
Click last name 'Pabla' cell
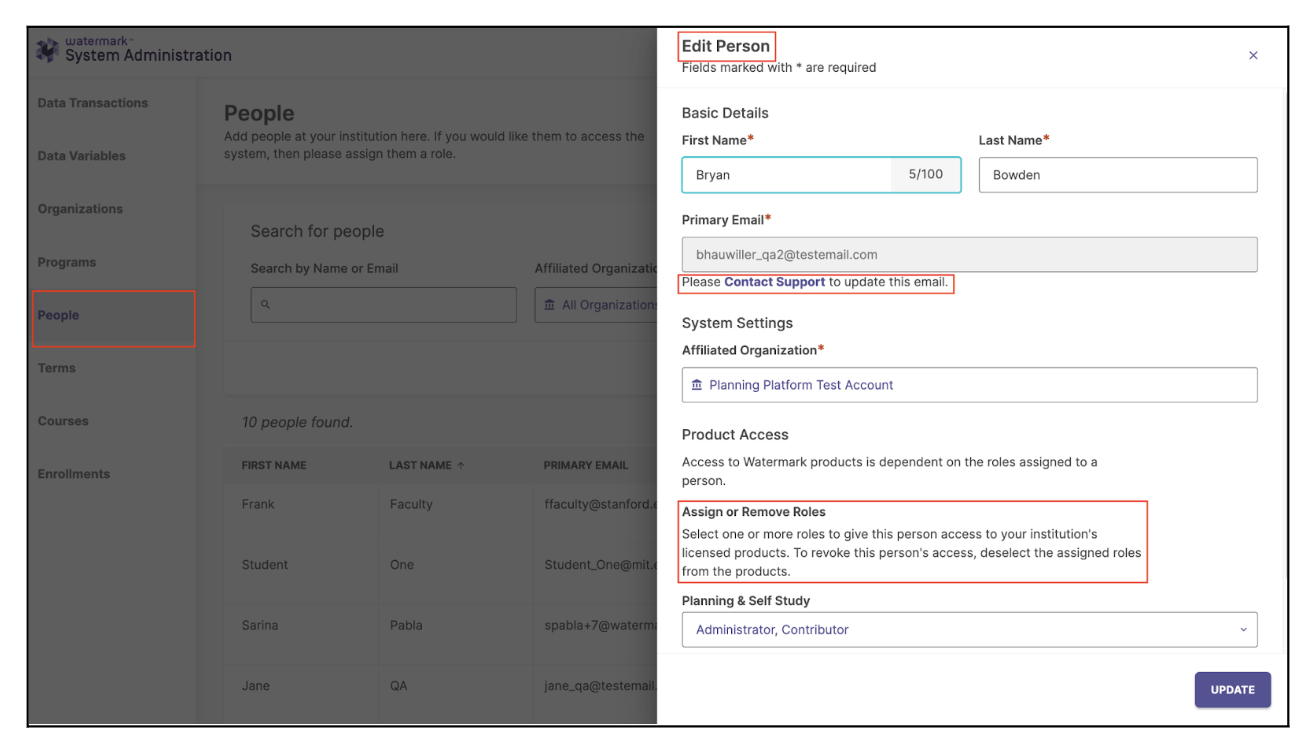(x=406, y=625)
